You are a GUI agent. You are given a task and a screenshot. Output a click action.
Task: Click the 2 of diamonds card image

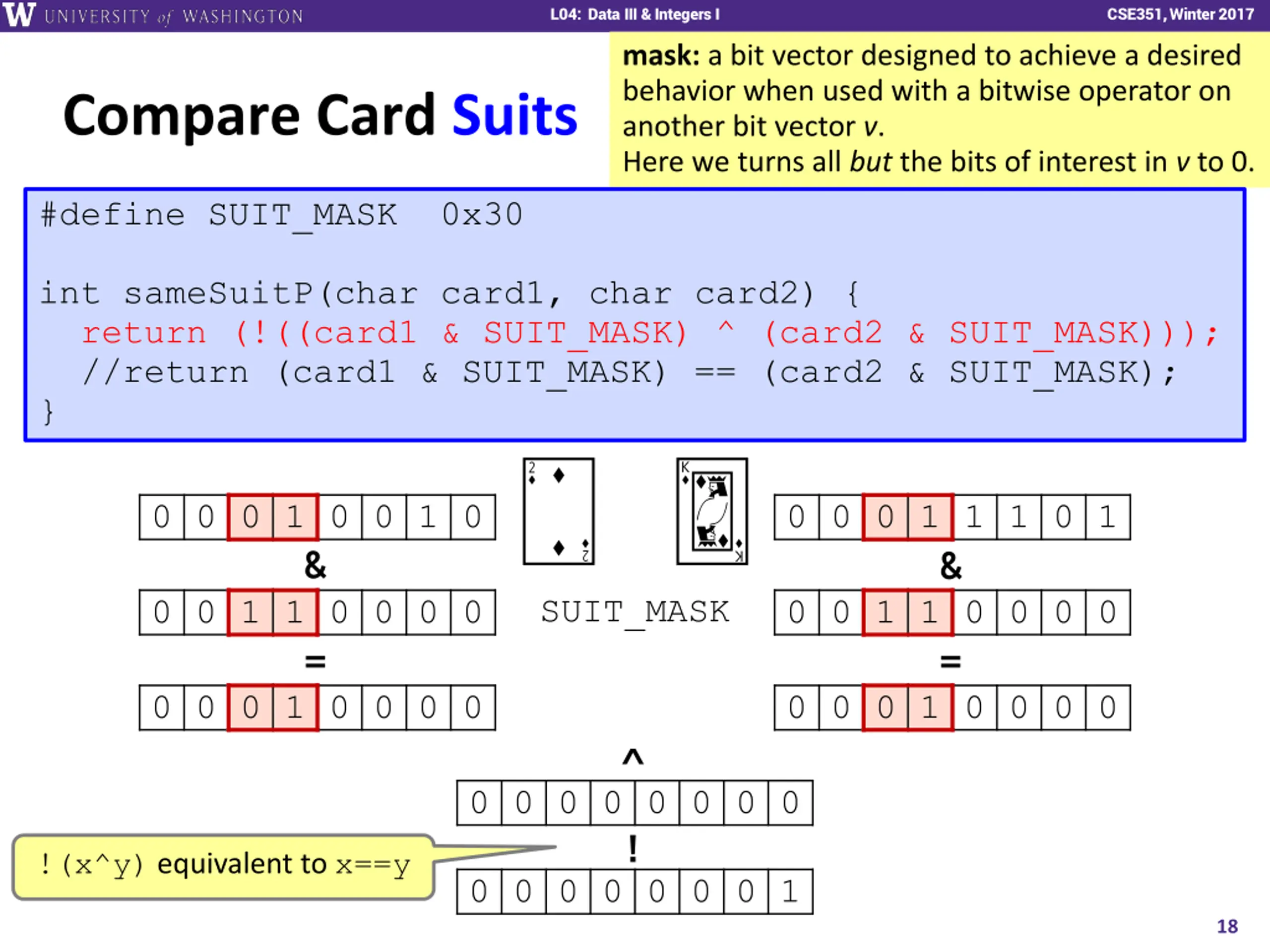[559, 511]
